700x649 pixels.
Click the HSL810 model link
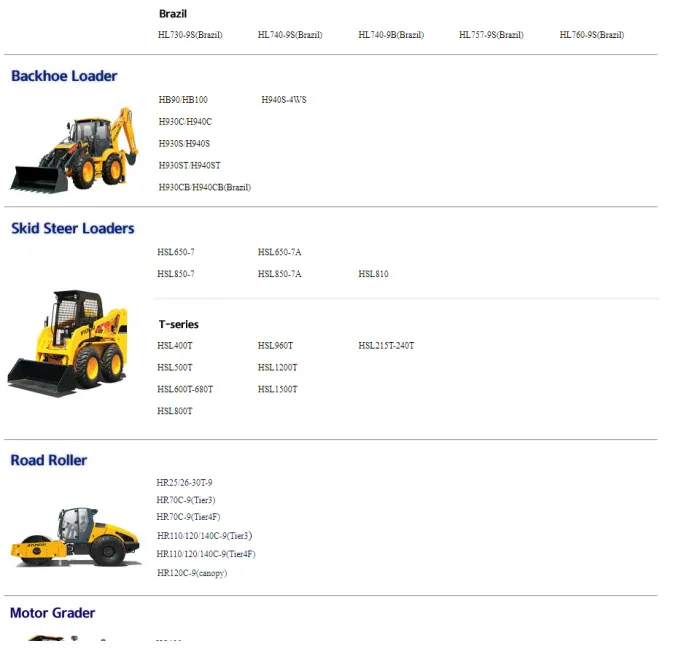(x=373, y=274)
